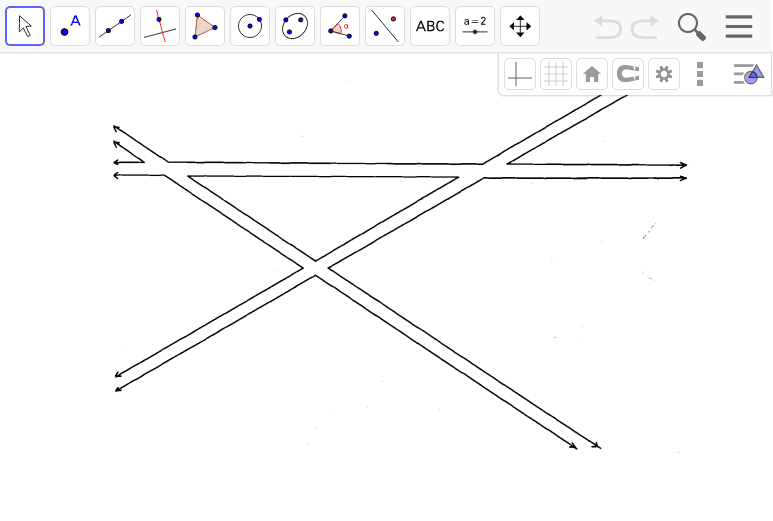Select the Angle tool

(x=340, y=26)
